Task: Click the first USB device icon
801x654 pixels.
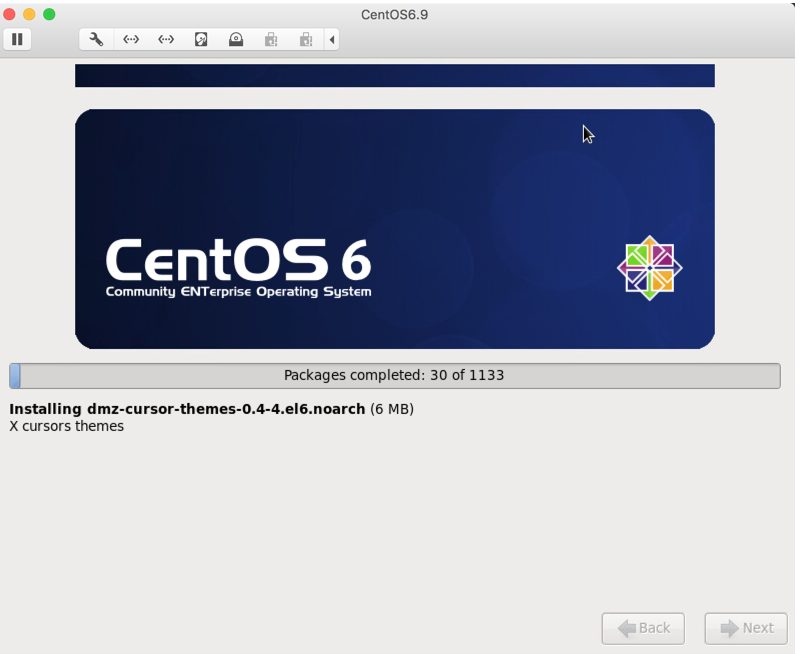Action: (271, 39)
